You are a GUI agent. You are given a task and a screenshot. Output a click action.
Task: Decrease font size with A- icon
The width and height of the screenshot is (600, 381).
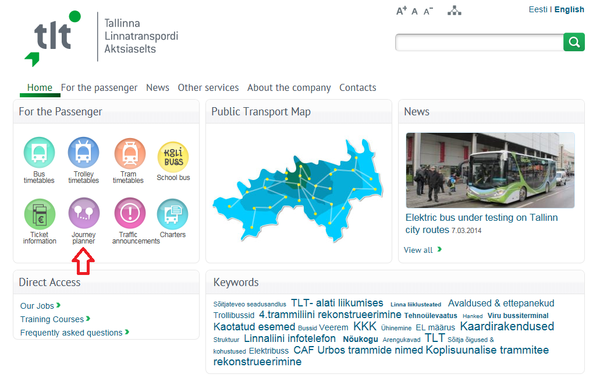pyautogui.click(x=428, y=11)
